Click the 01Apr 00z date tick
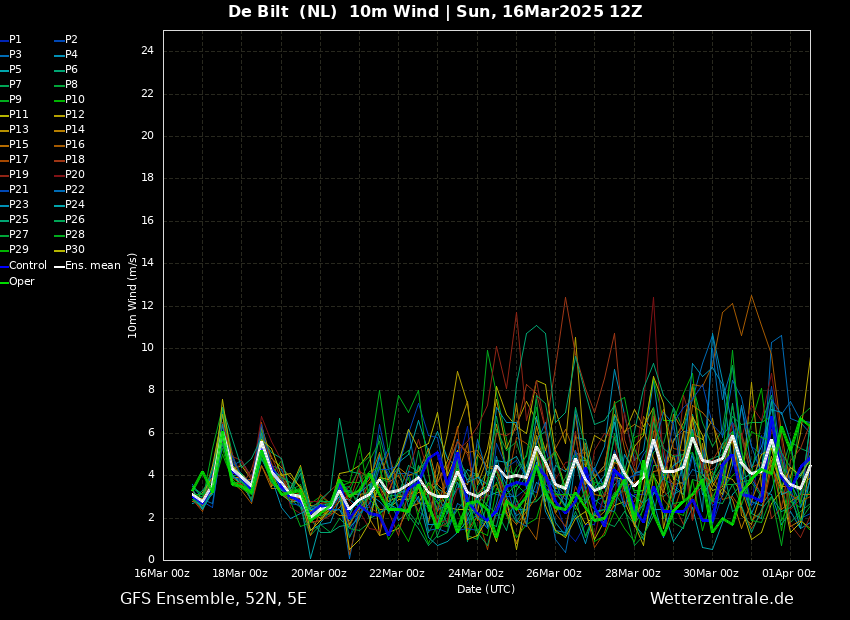This screenshot has width=850, height=620. tap(789, 574)
